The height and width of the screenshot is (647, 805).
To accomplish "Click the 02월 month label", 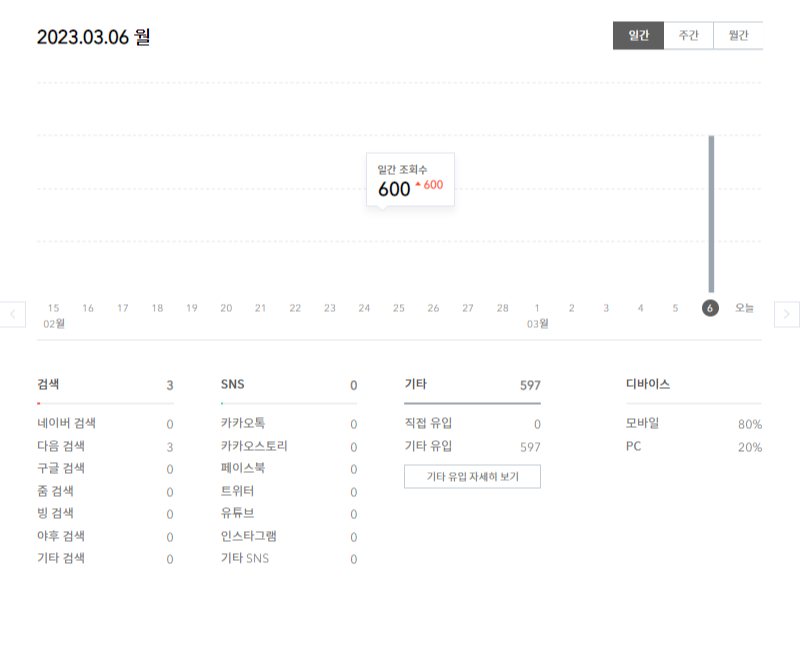I will point(54,324).
